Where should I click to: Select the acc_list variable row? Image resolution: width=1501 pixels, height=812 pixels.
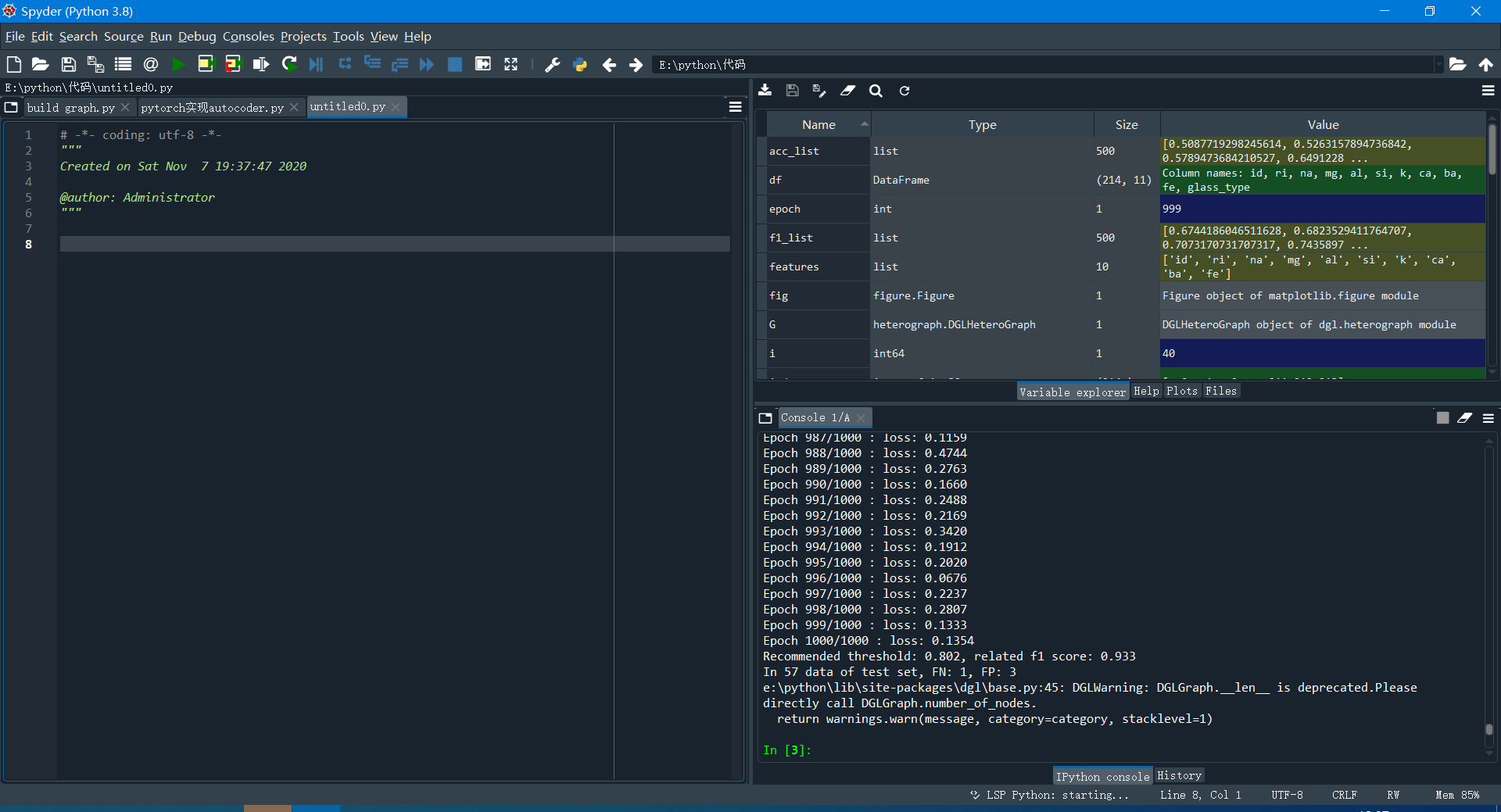(x=1126, y=151)
